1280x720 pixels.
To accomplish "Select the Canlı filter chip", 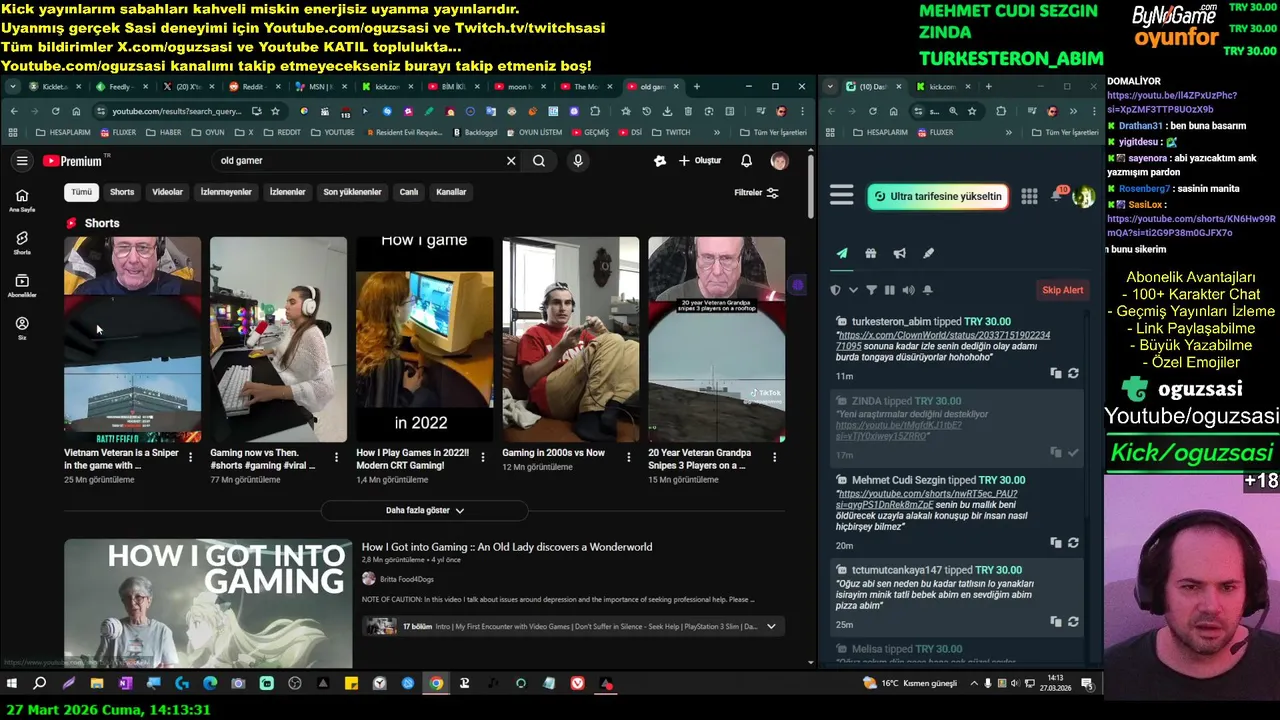I will coord(409,192).
